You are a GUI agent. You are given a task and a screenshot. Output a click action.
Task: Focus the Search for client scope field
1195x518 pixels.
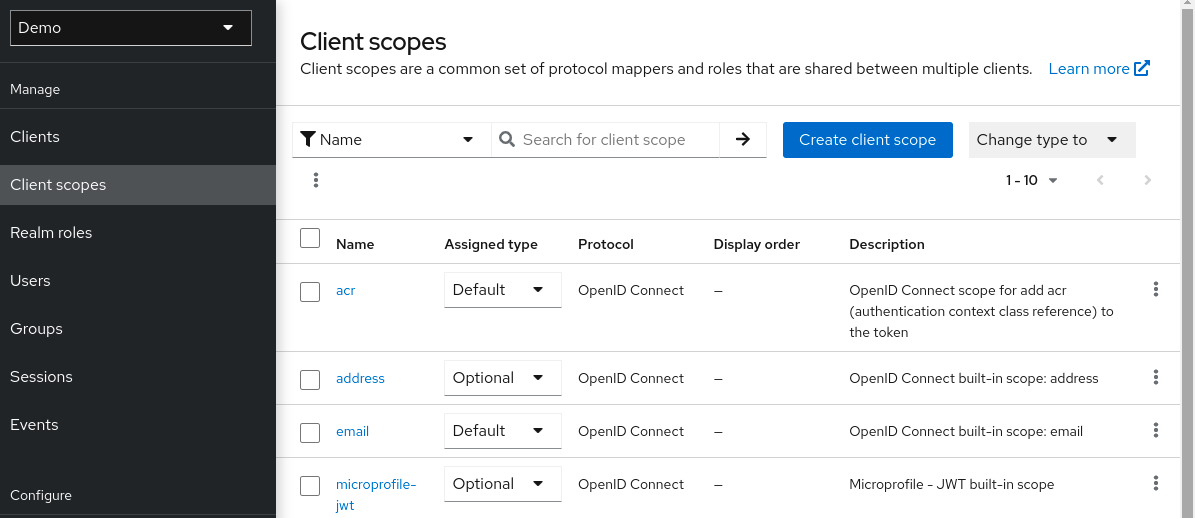(x=616, y=140)
